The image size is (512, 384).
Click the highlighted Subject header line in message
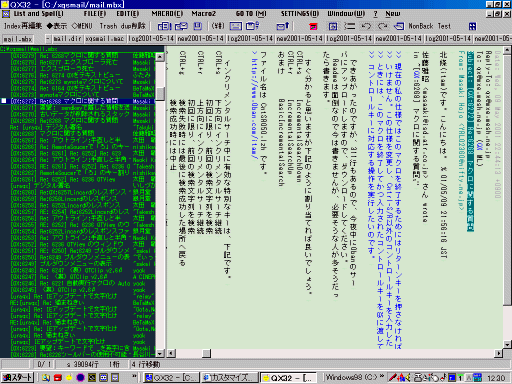[x=470, y=141]
